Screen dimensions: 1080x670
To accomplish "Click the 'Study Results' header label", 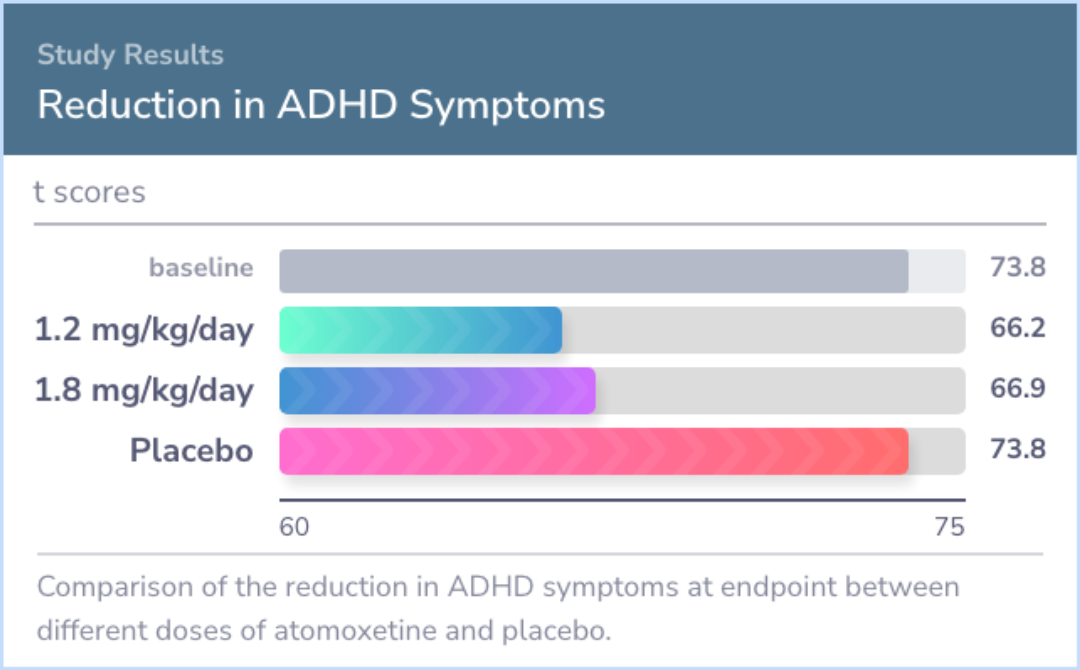I will 130,55.
